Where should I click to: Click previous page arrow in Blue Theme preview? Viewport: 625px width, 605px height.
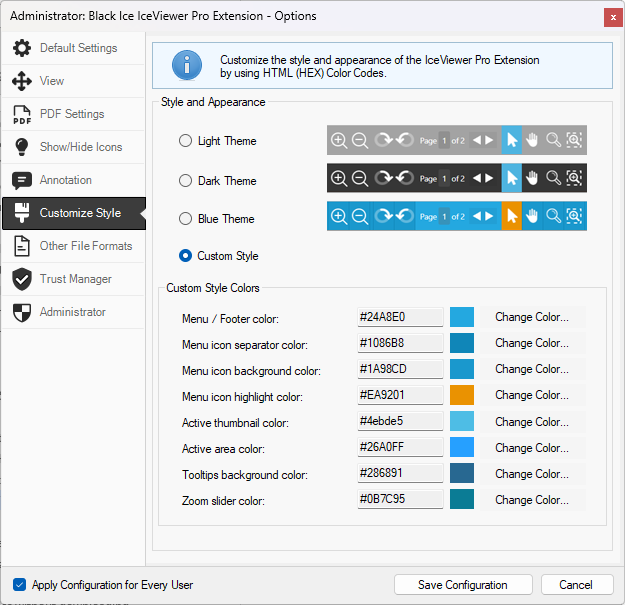coord(477,216)
